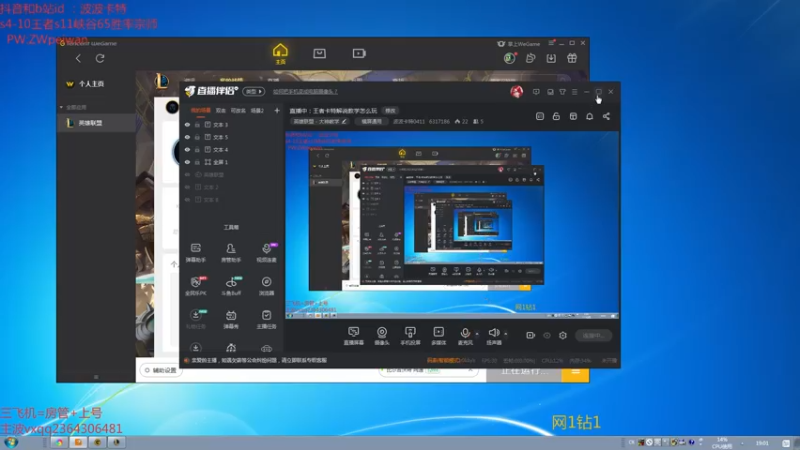The width and height of the screenshot is (800, 450).
Task: Click the streamer profile avatar in title bar
Action: (517, 92)
